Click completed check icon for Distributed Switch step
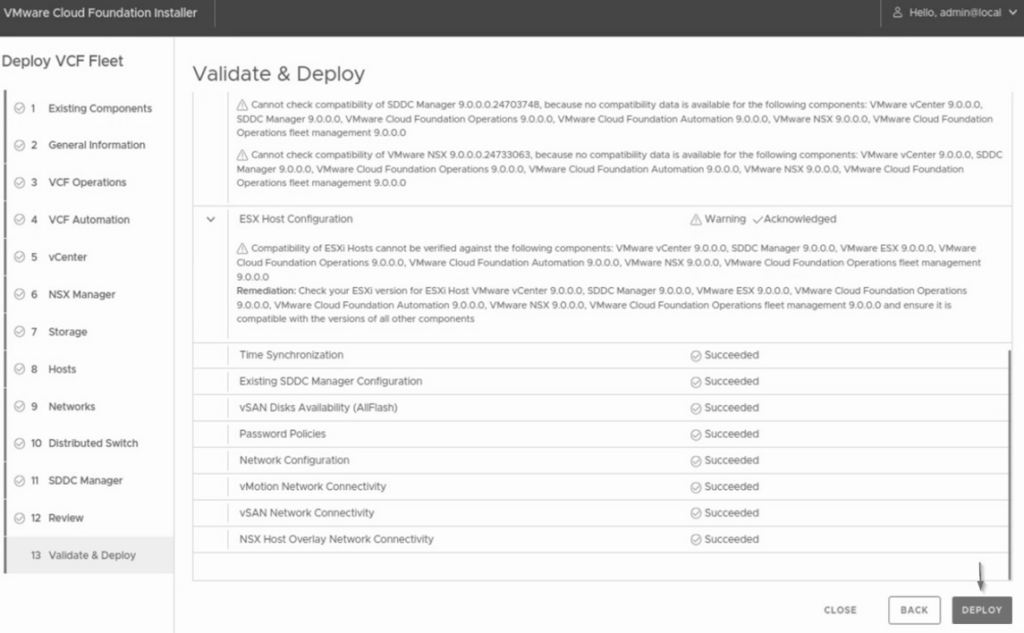Viewport: 1024px width, 633px height. 20,443
